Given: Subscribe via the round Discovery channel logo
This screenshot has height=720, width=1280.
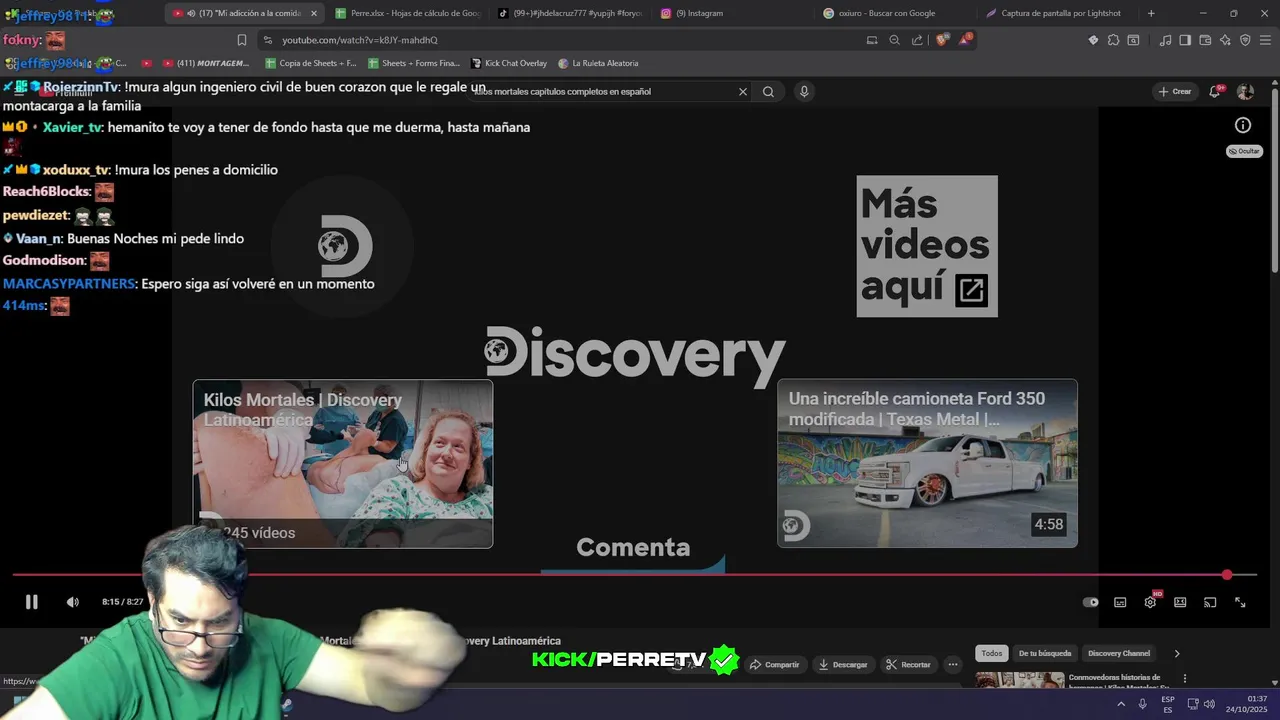Looking at the screenshot, I should pos(343,246).
